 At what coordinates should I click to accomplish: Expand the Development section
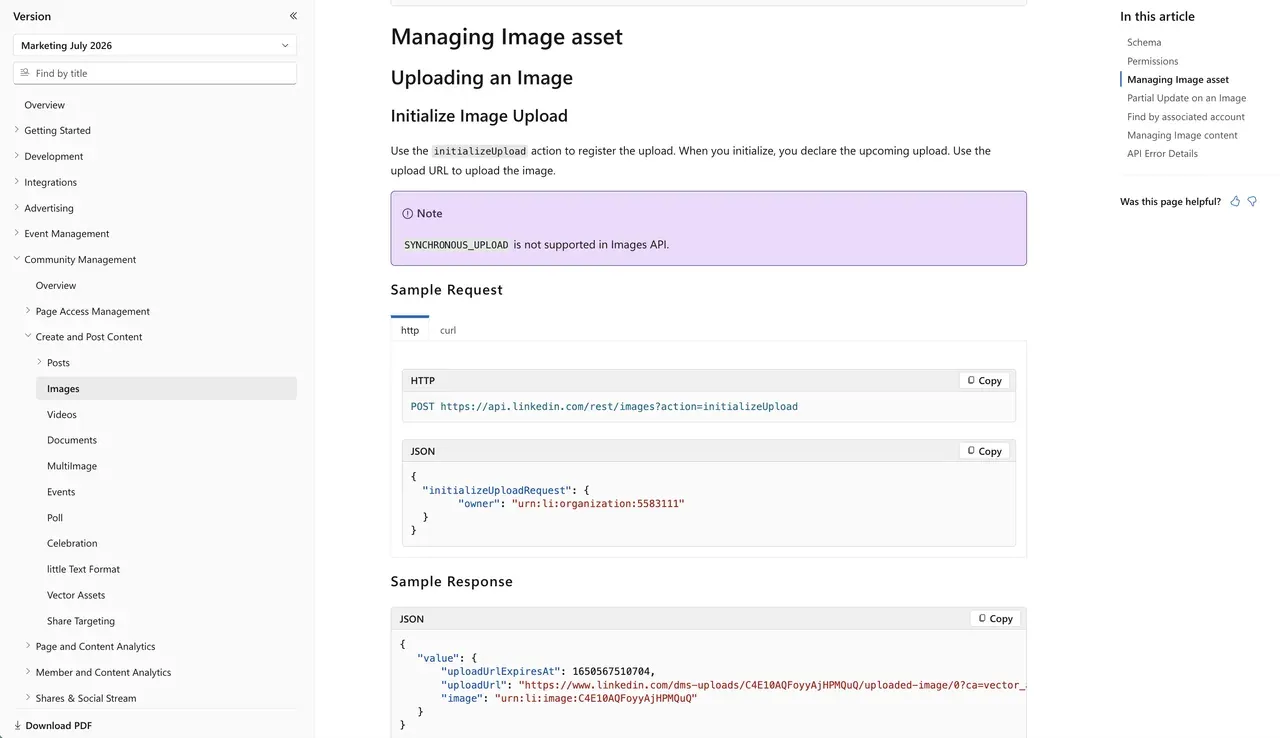(17, 156)
